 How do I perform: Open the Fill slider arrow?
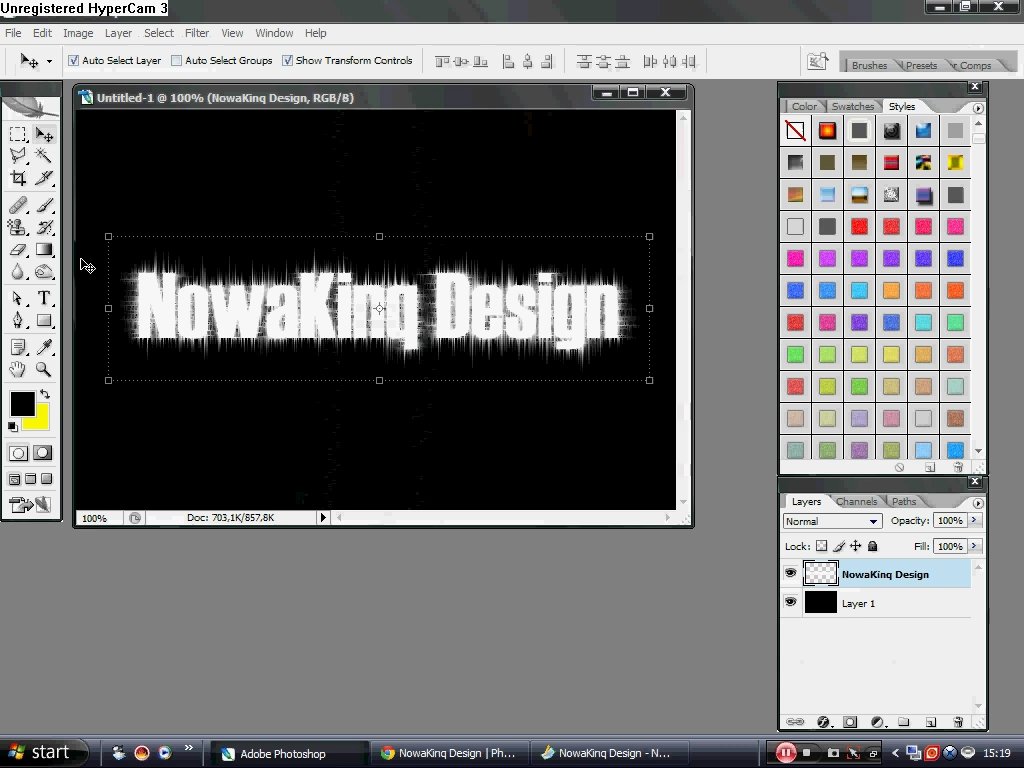[x=974, y=545]
